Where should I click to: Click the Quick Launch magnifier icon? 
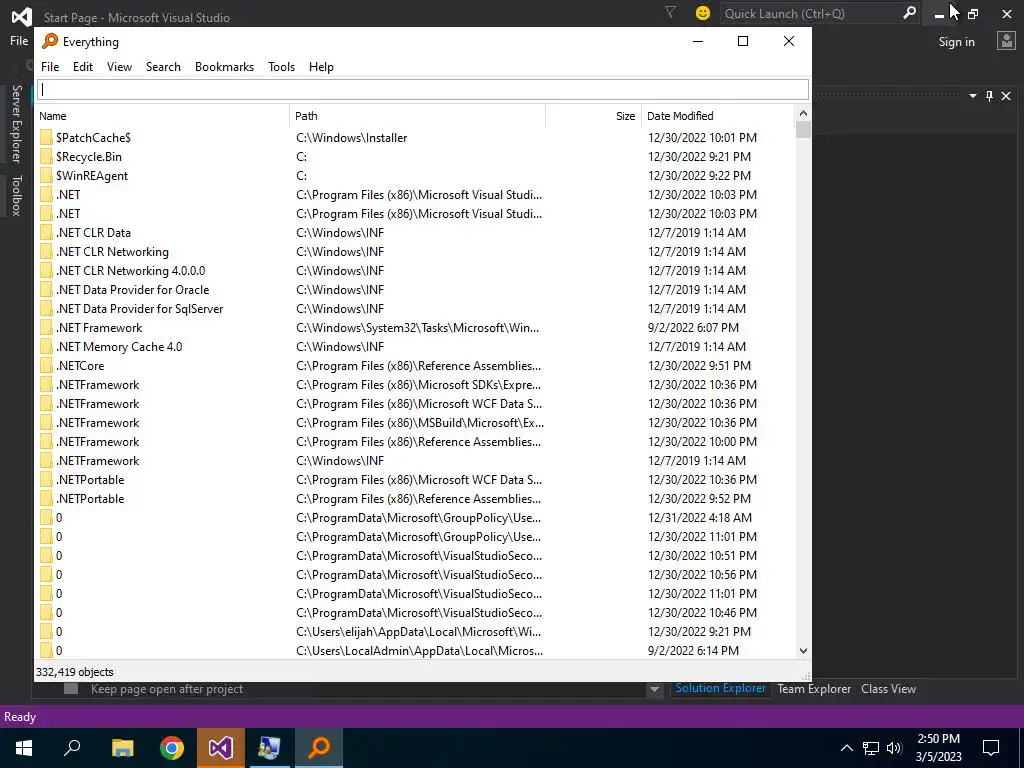point(909,12)
